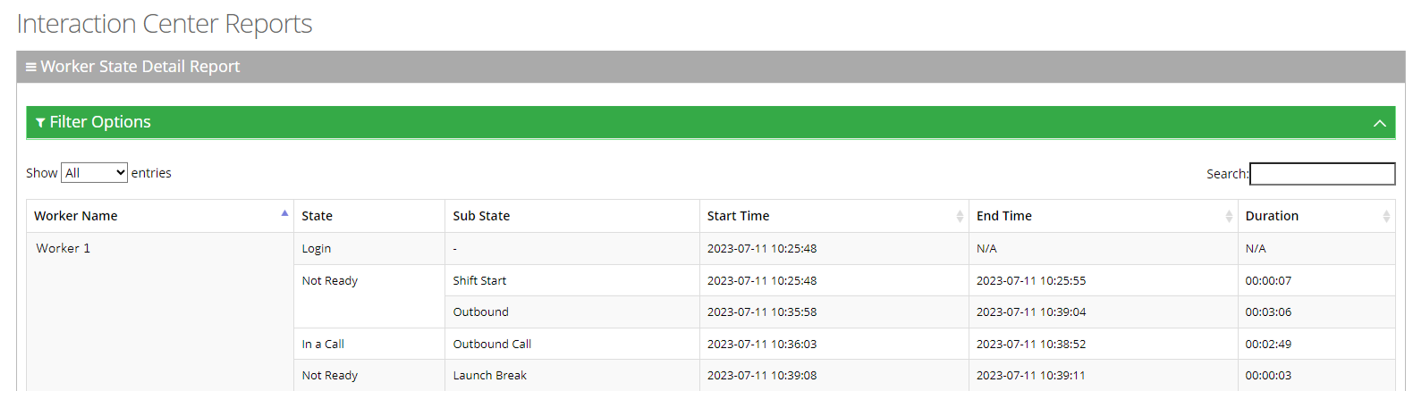Click the Interaction Center Reports page heading
The height and width of the screenshot is (405, 1416).
164,24
